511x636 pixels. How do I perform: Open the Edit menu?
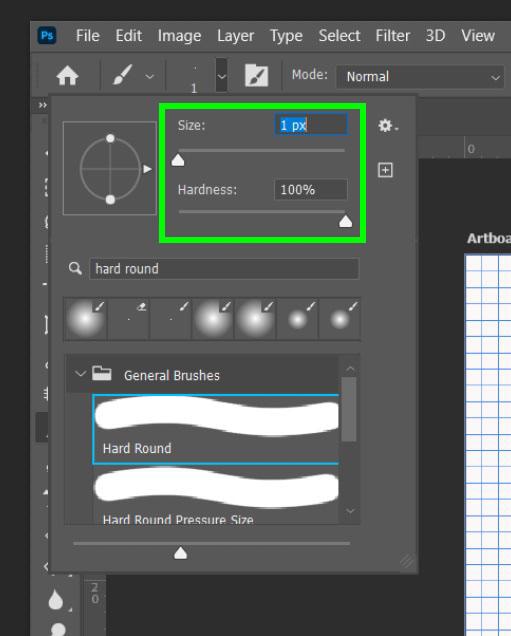pyautogui.click(x=129, y=36)
